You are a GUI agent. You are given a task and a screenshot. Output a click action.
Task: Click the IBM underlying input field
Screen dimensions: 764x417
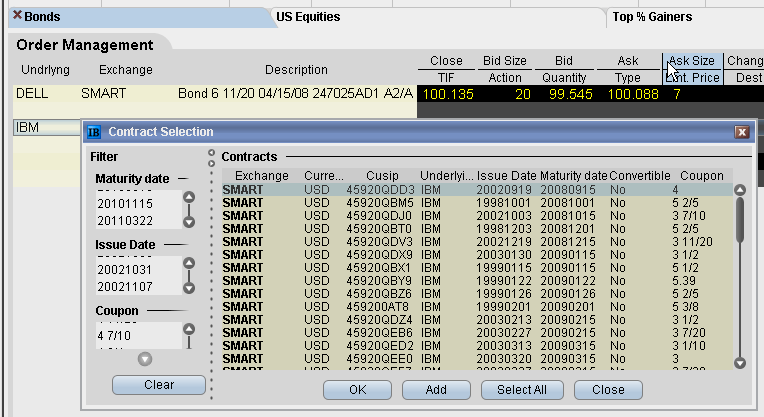point(47,128)
